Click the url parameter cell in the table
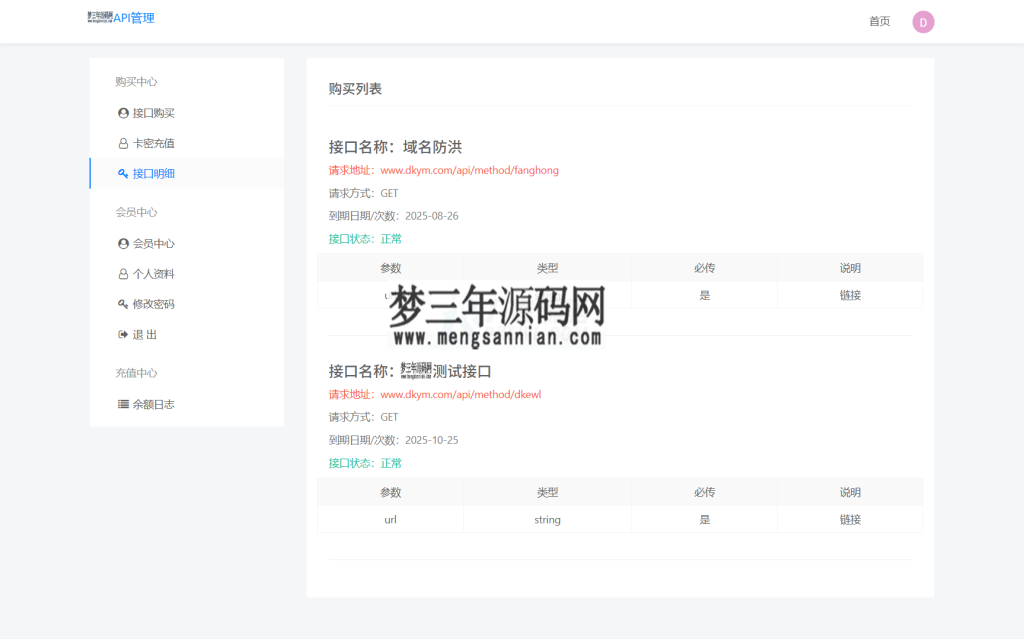 click(390, 519)
